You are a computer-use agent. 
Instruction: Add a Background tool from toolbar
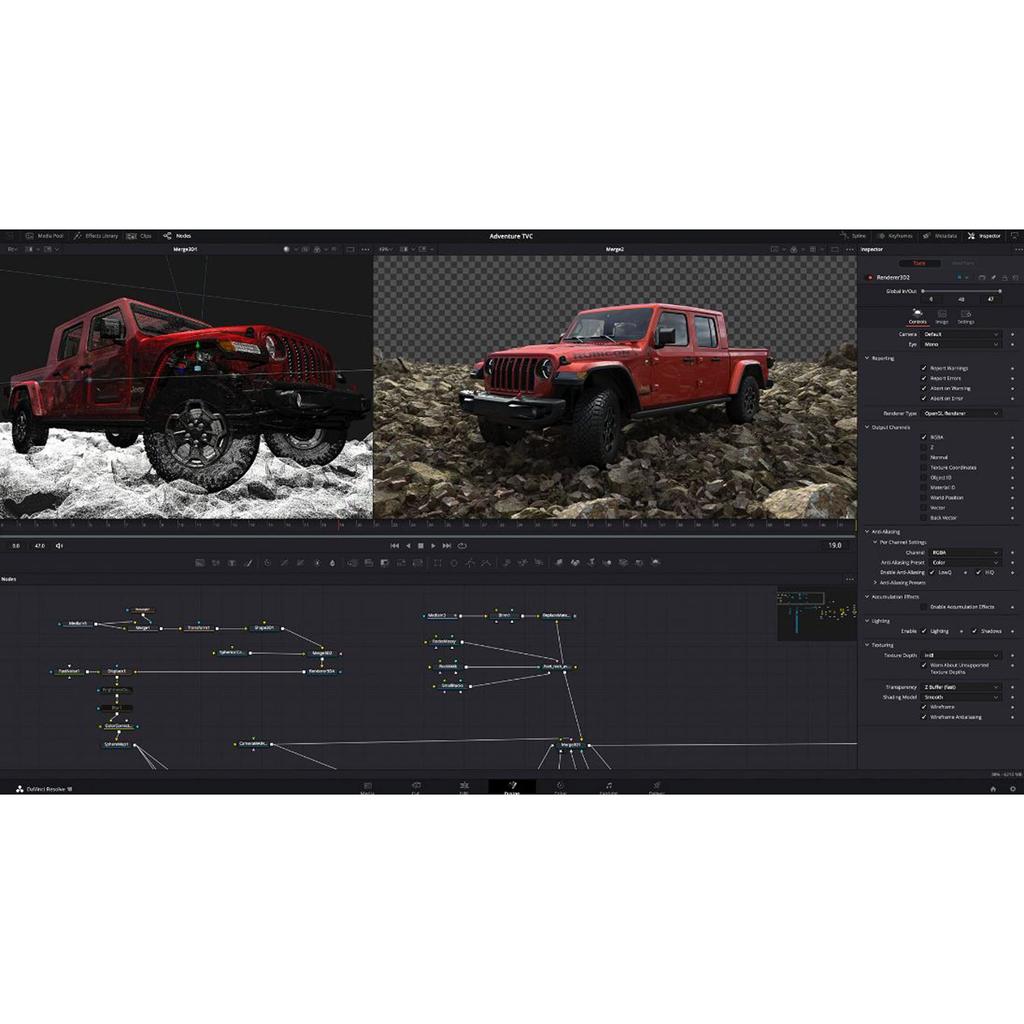[200, 562]
